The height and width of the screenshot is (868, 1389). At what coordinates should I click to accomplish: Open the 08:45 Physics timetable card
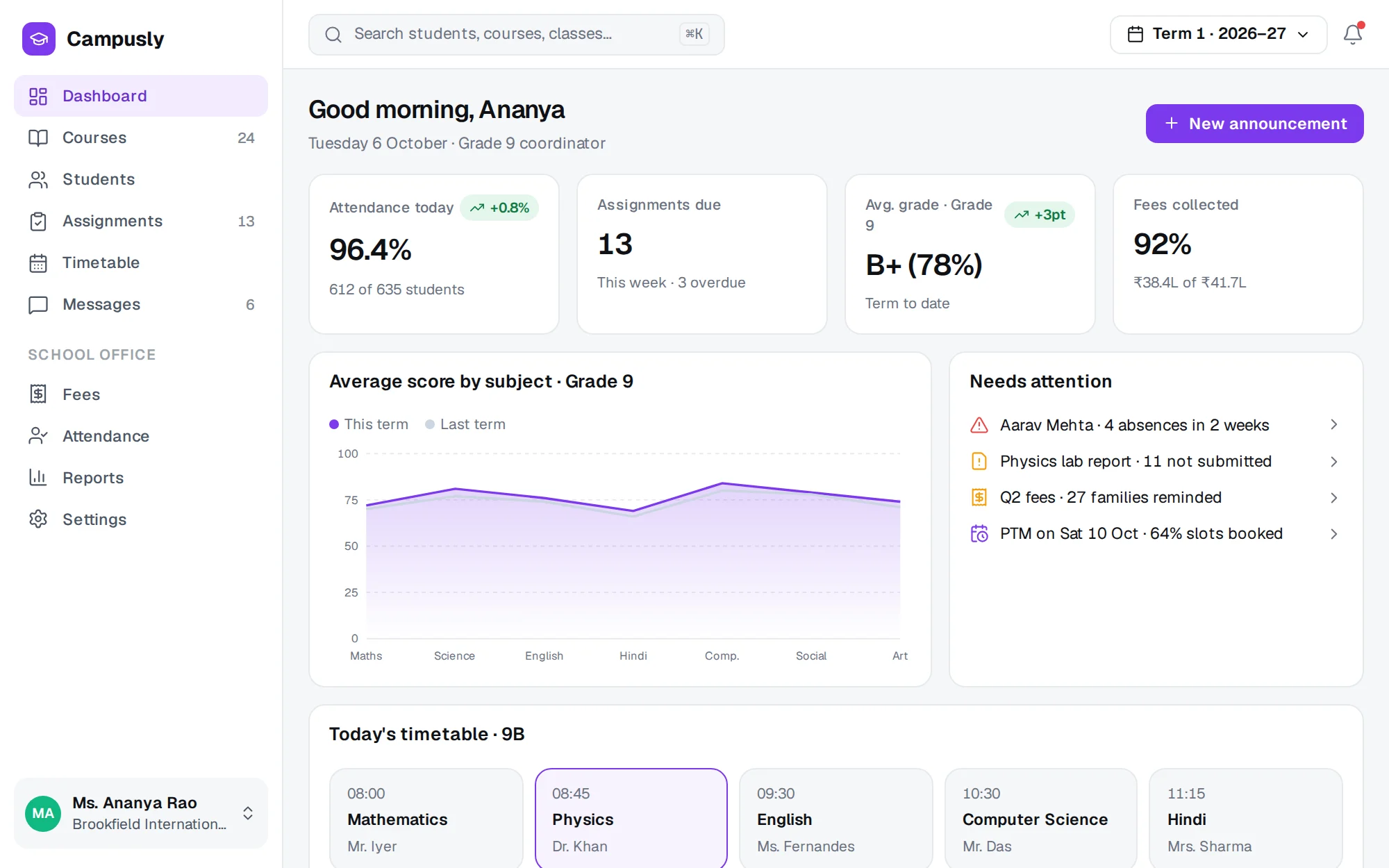coord(631,818)
